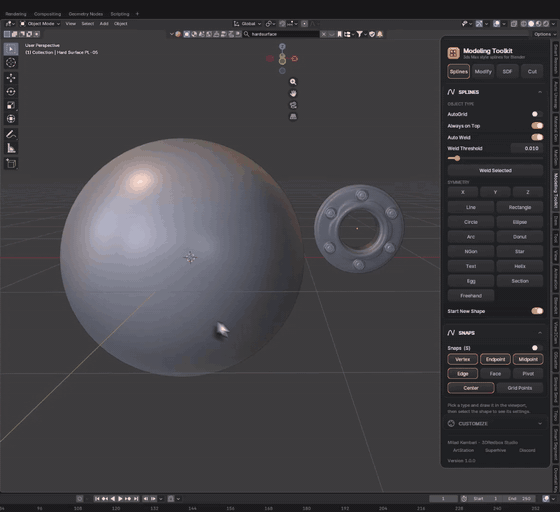Switch to solid viewport shading
This screenshot has height=512, width=560.
[531, 24]
